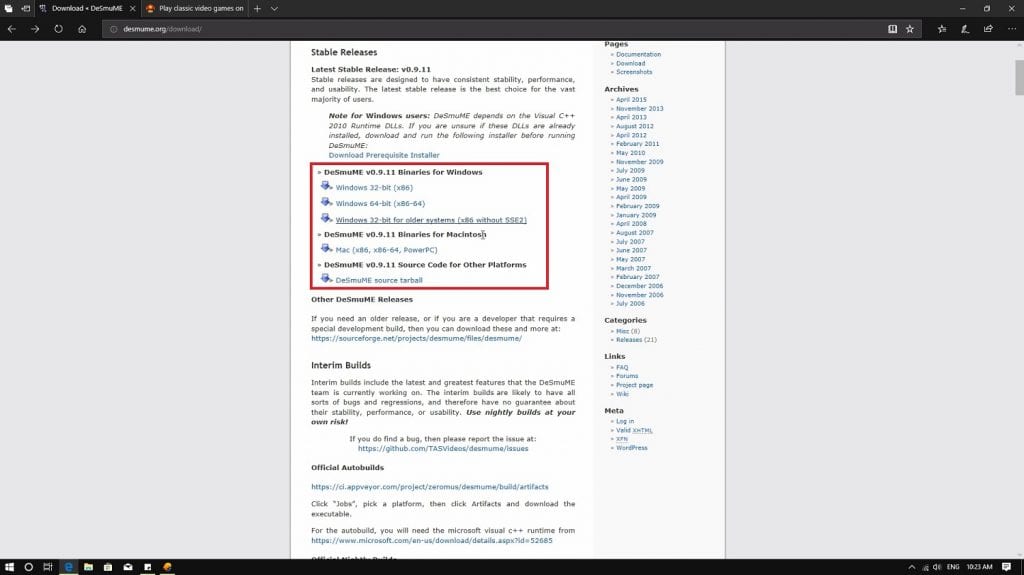Viewport: 1024px width, 575px height.
Task: Open FAQ link in sidebar
Action: tap(622, 367)
